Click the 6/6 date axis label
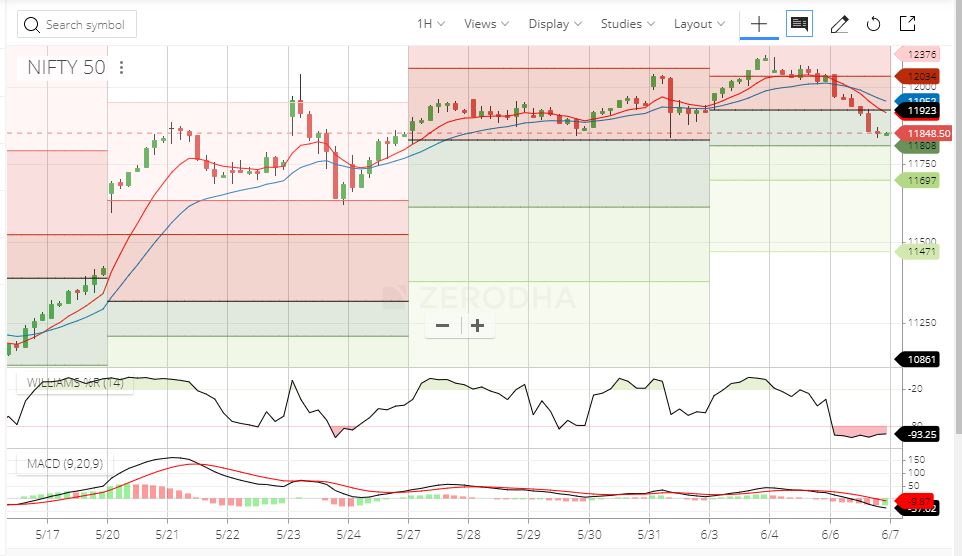The height and width of the screenshot is (556, 962). 830,535
